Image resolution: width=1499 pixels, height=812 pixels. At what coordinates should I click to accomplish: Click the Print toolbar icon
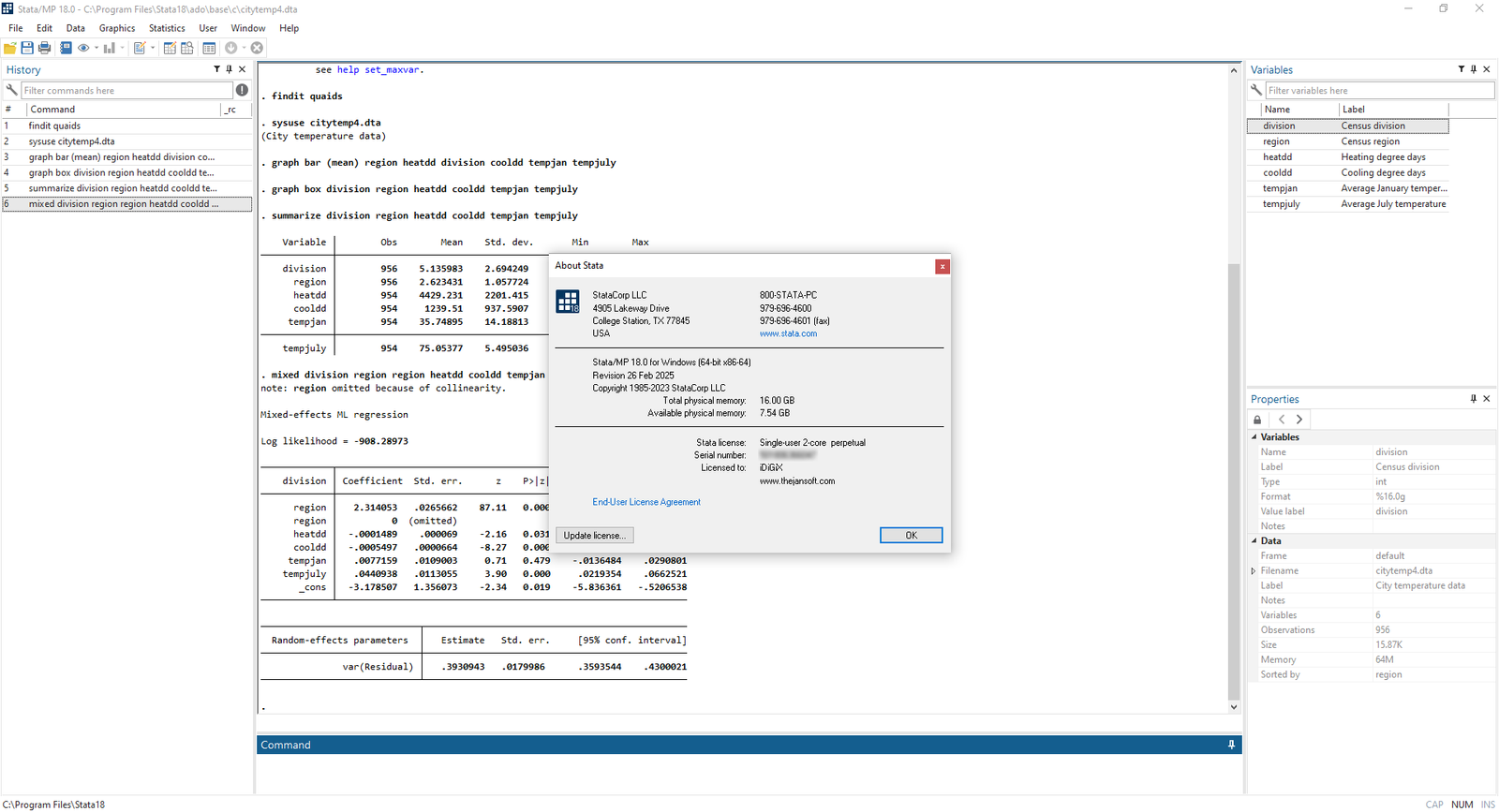coord(44,48)
